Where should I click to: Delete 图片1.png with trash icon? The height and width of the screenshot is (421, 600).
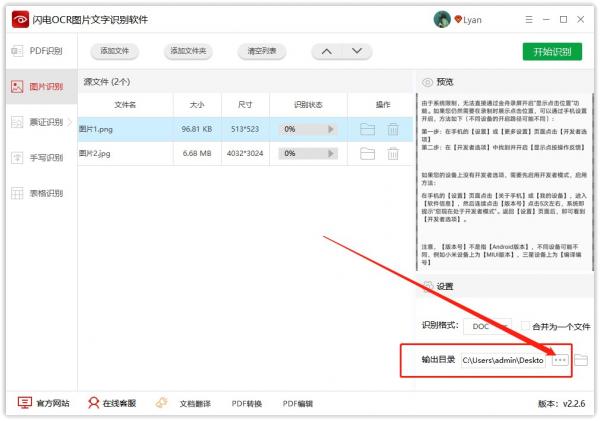(393, 129)
